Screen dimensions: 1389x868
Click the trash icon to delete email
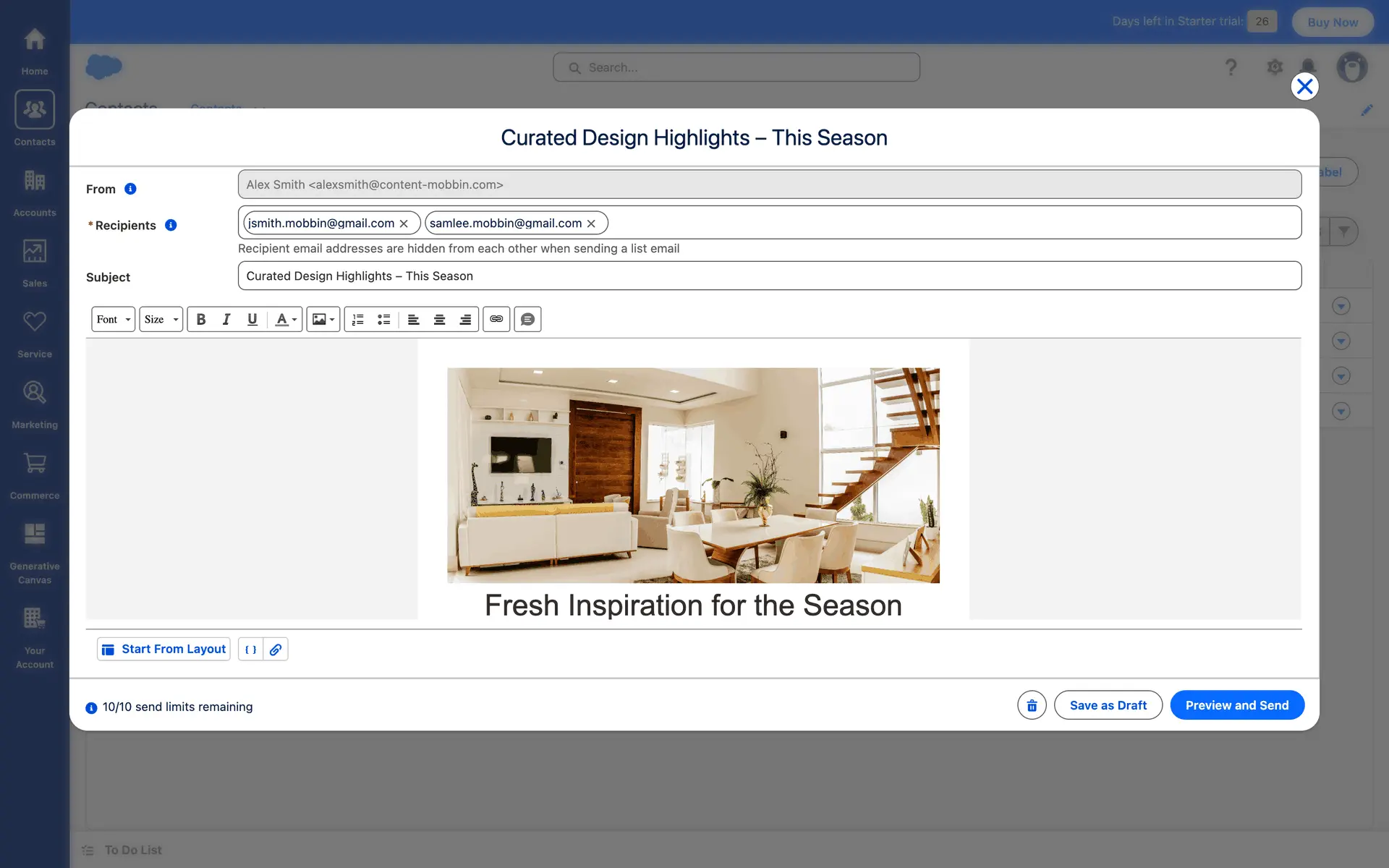tap(1032, 705)
